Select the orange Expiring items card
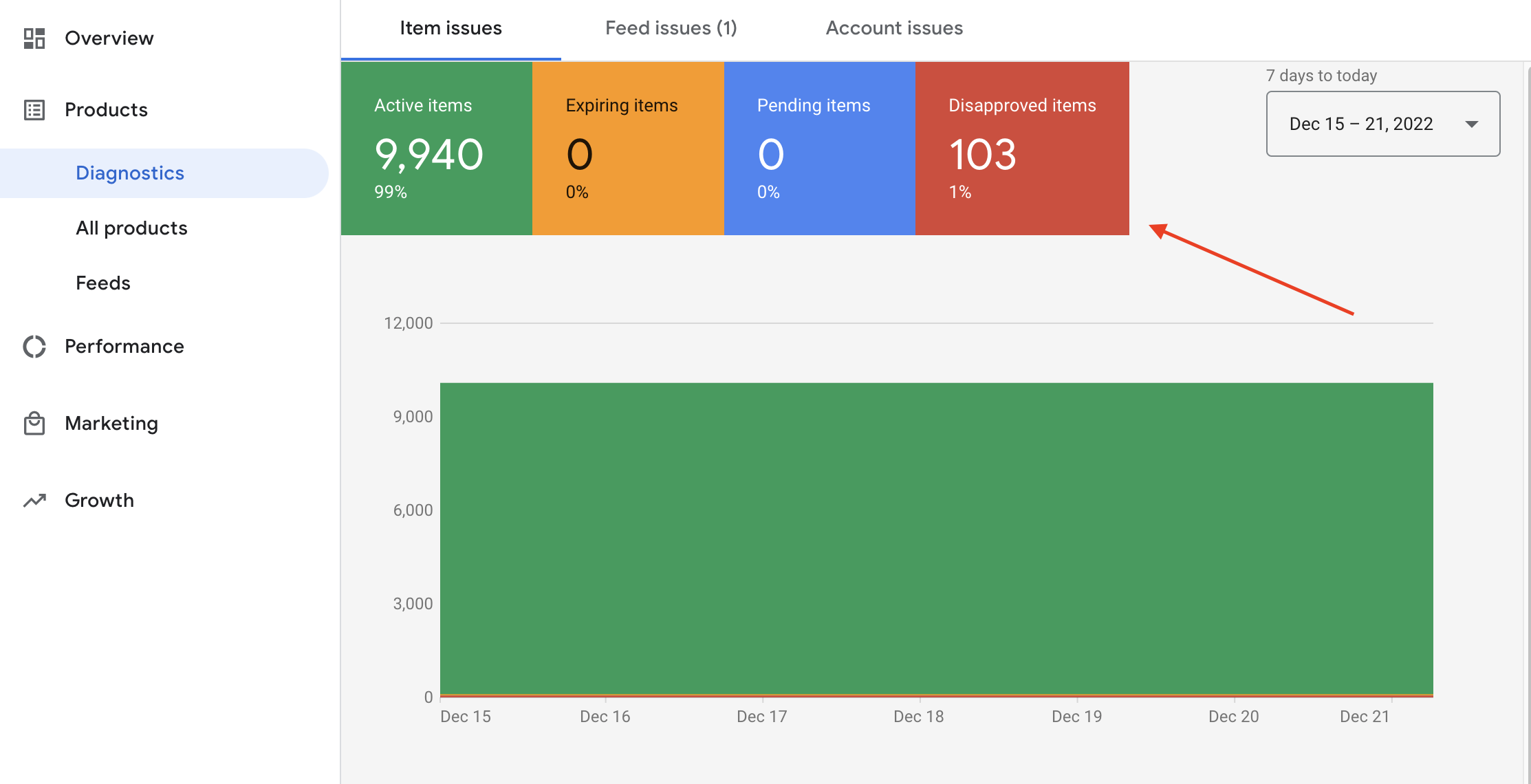The height and width of the screenshot is (784, 1531). pyautogui.click(x=628, y=149)
